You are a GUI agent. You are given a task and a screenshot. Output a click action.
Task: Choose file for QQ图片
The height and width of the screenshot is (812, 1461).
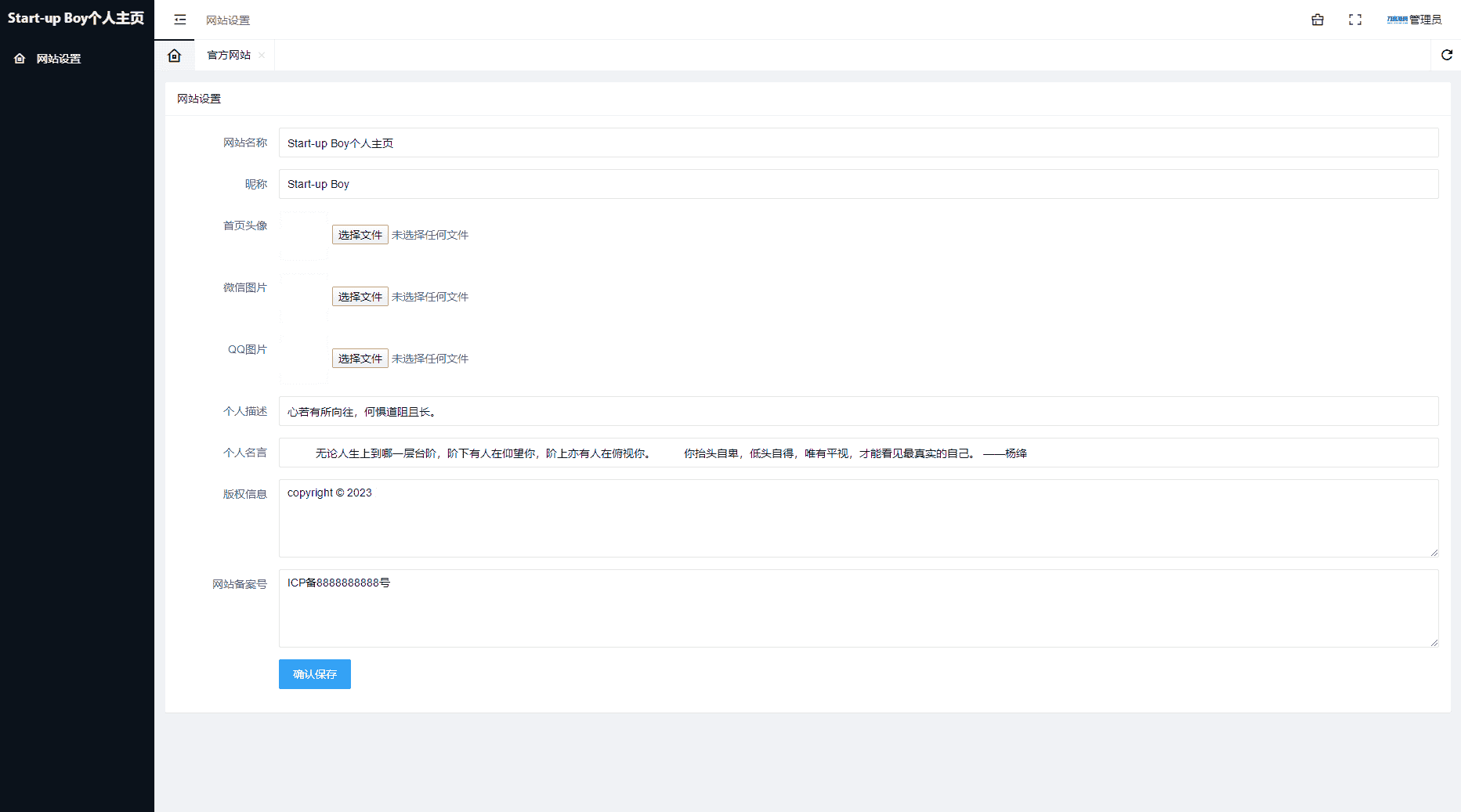coord(360,359)
